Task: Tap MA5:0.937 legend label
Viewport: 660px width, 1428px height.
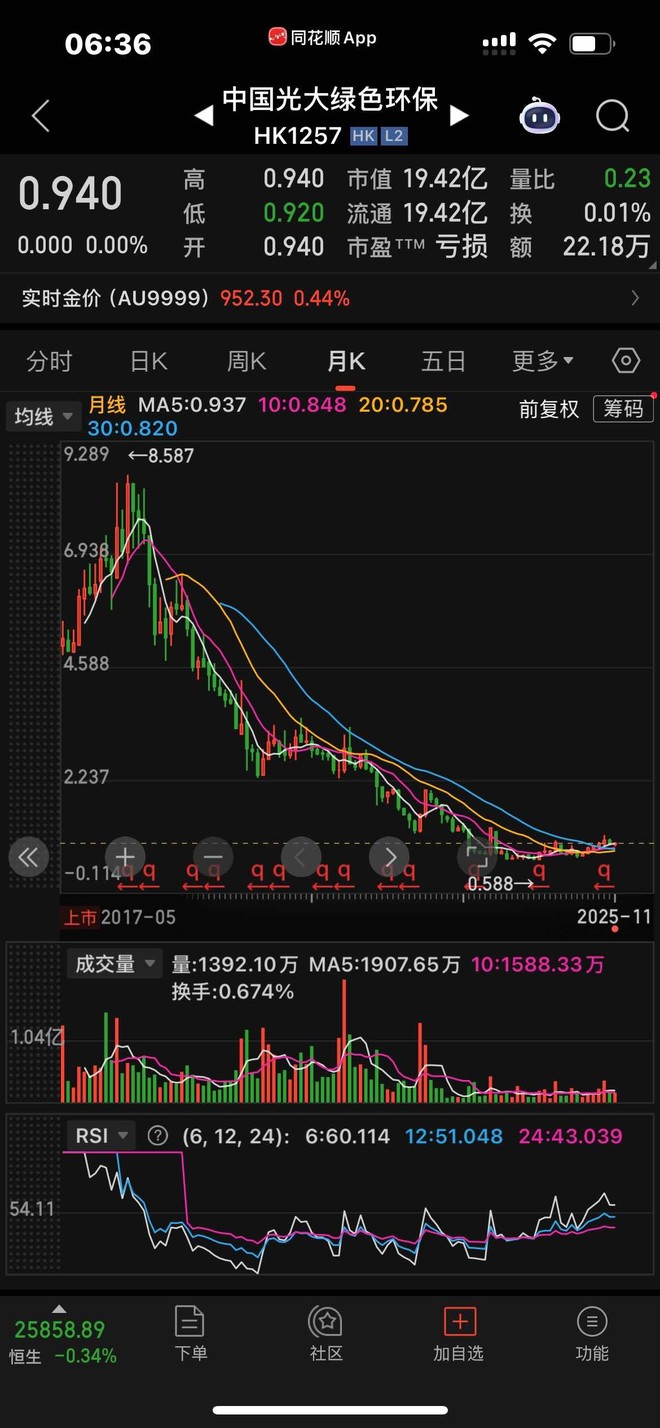Action: click(192, 405)
